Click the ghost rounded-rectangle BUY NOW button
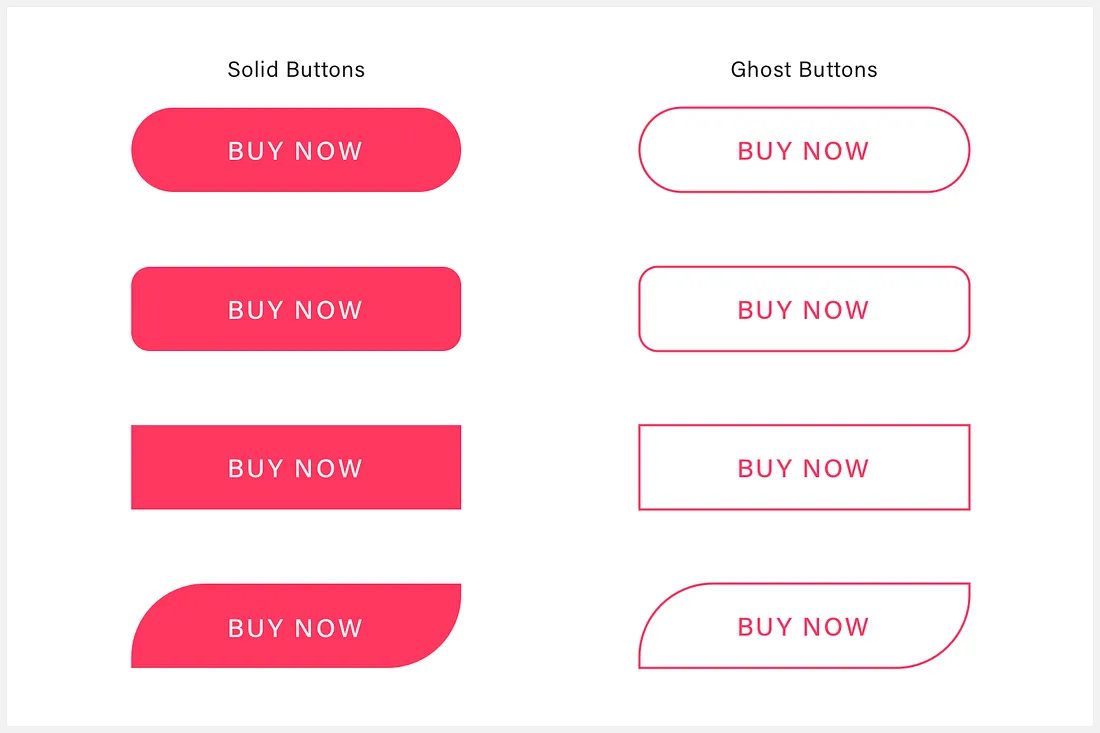This screenshot has height=733, width=1100. tap(804, 309)
